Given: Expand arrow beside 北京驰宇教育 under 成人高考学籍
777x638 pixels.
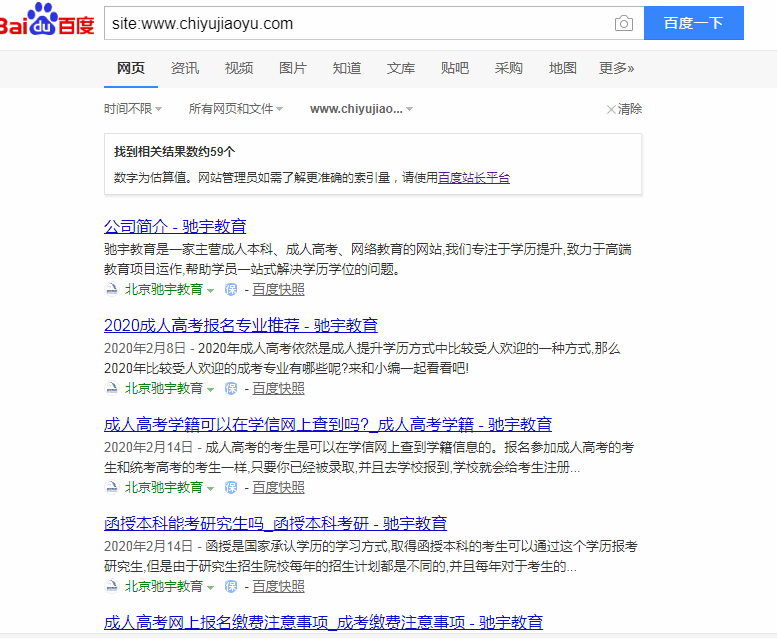Looking at the screenshot, I should (x=211, y=489).
